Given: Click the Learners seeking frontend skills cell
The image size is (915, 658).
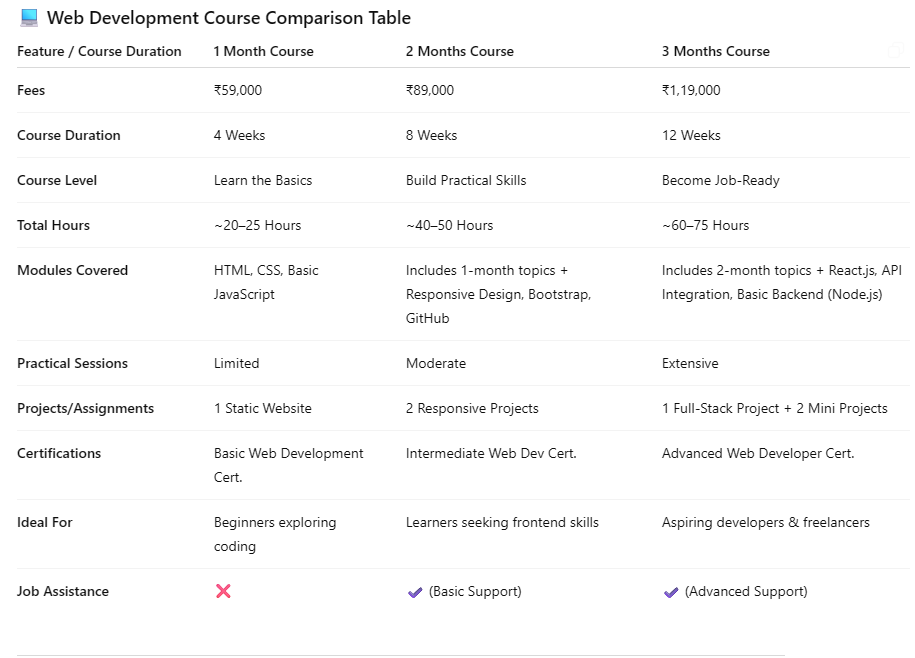Looking at the screenshot, I should click(x=502, y=522).
